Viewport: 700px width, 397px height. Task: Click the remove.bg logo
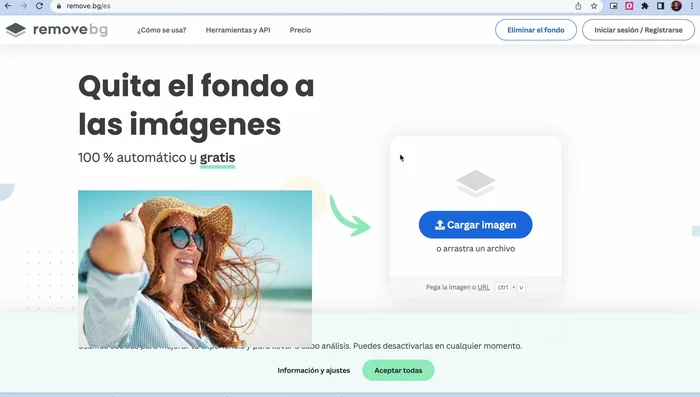pyautogui.click(x=57, y=30)
